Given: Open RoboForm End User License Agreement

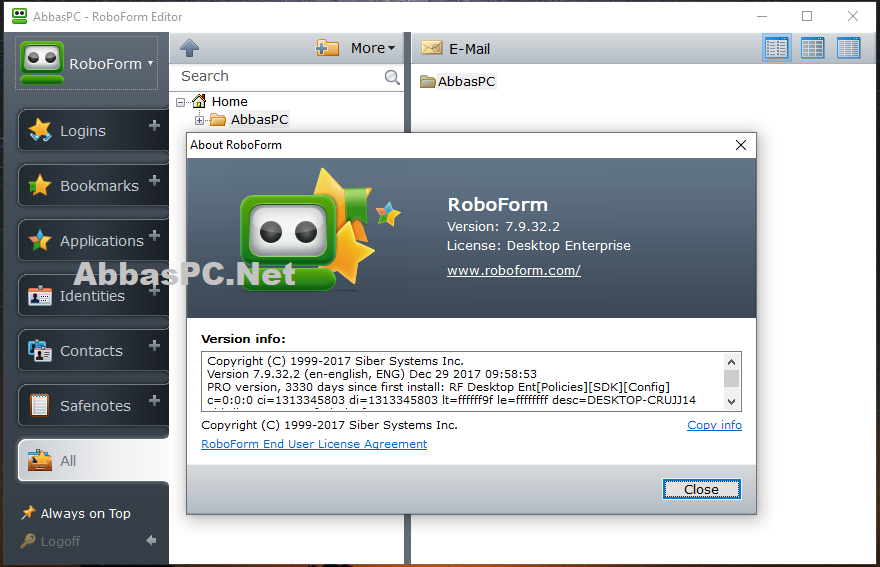Looking at the screenshot, I should (x=314, y=444).
